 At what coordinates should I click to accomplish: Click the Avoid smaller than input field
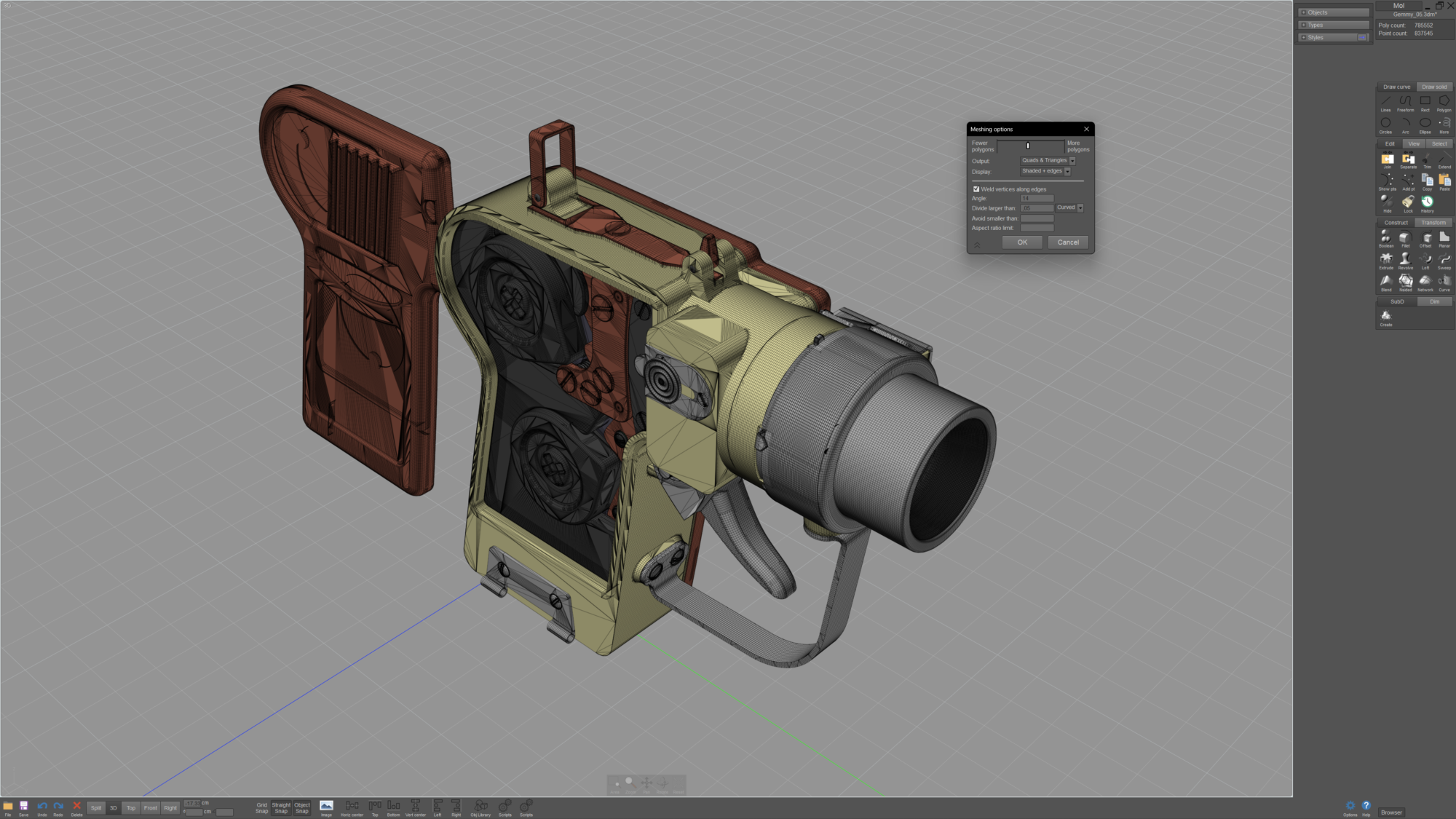[x=1037, y=218]
